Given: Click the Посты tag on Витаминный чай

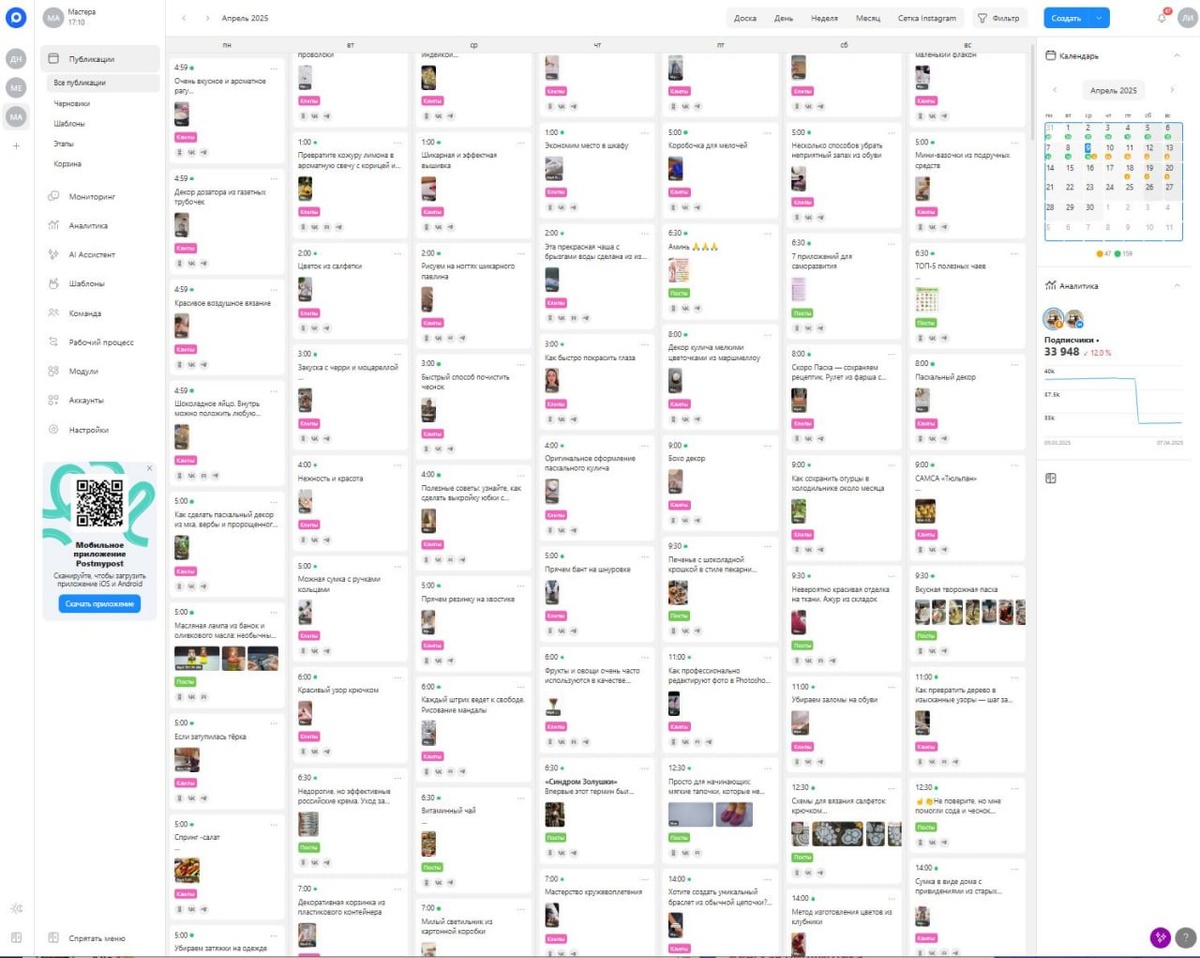Looking at the screenshot, I should [x=432, y=868].
